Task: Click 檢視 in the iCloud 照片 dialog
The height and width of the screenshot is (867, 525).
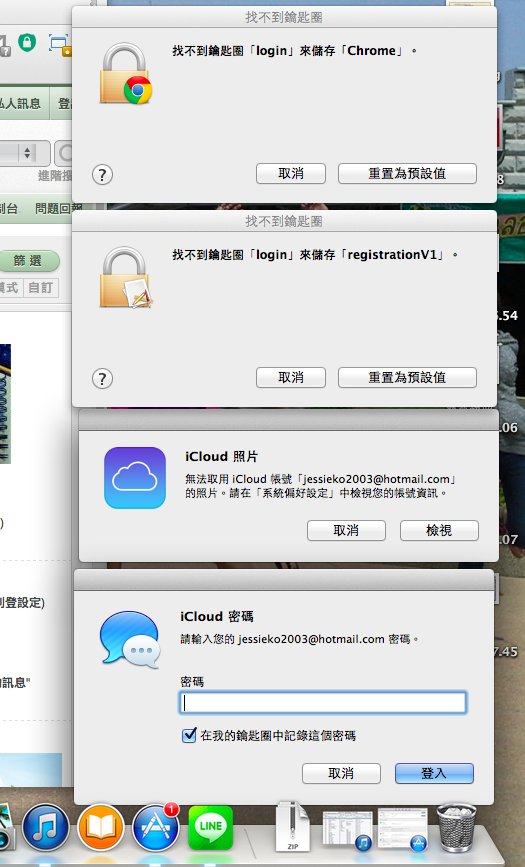Action: (439, 530)
